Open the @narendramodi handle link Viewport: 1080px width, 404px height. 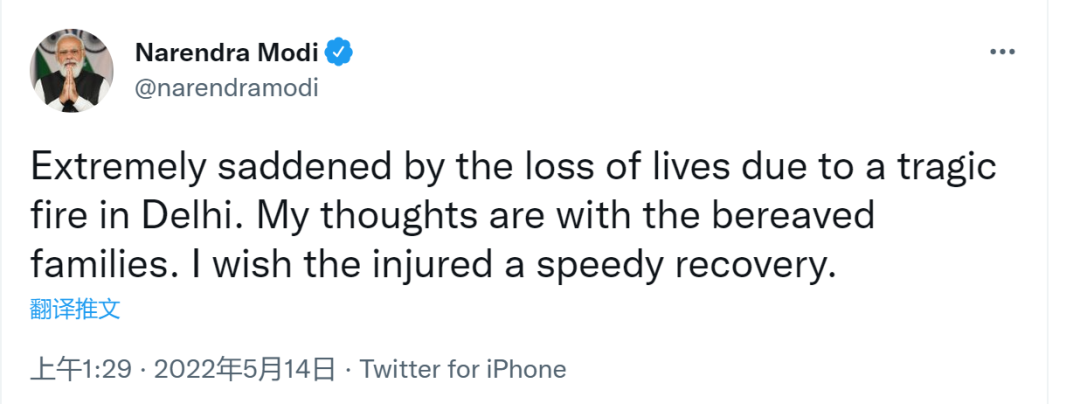[x=225, y=87]
